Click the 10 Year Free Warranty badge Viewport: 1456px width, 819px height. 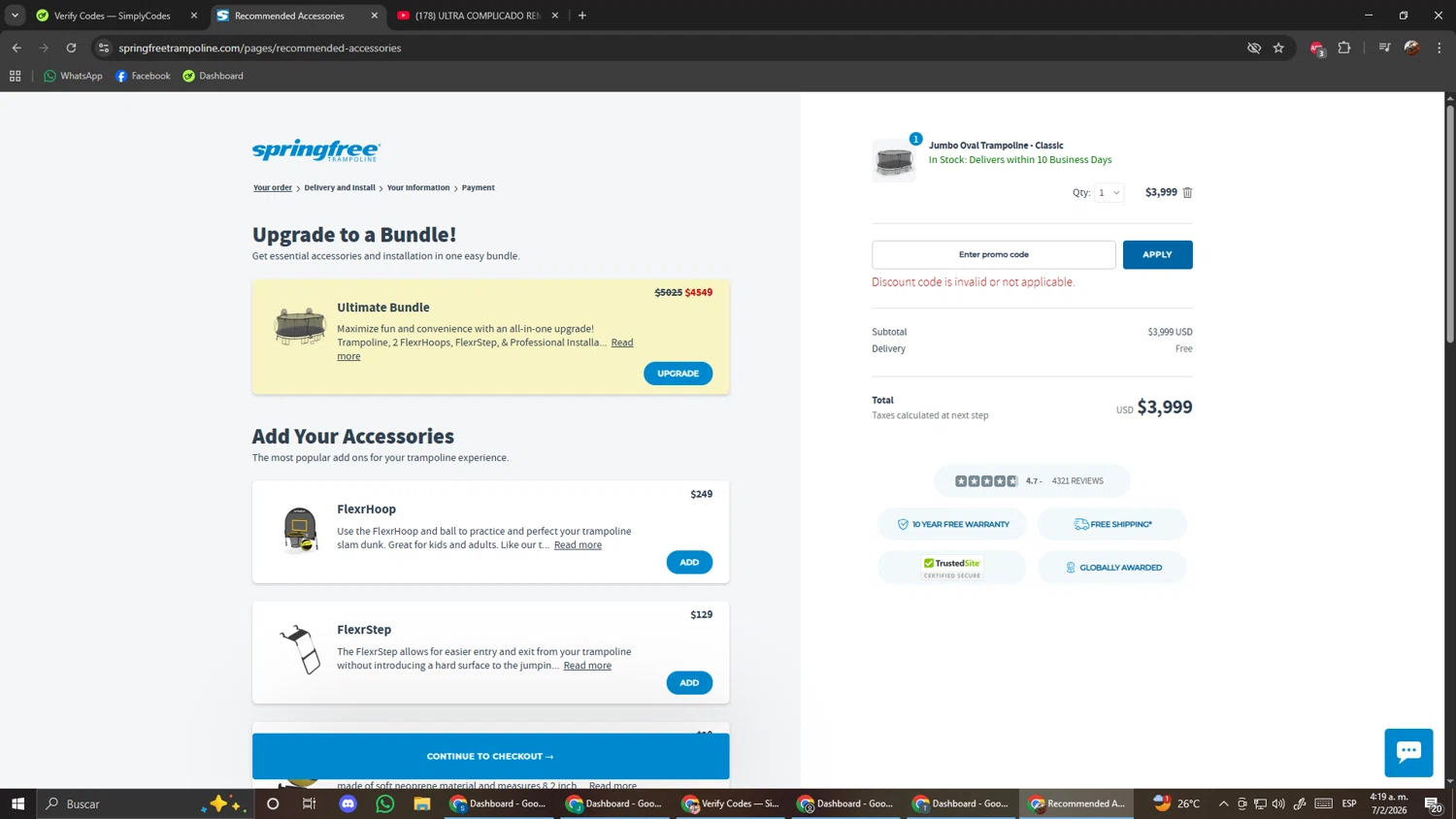coord(951,524)
